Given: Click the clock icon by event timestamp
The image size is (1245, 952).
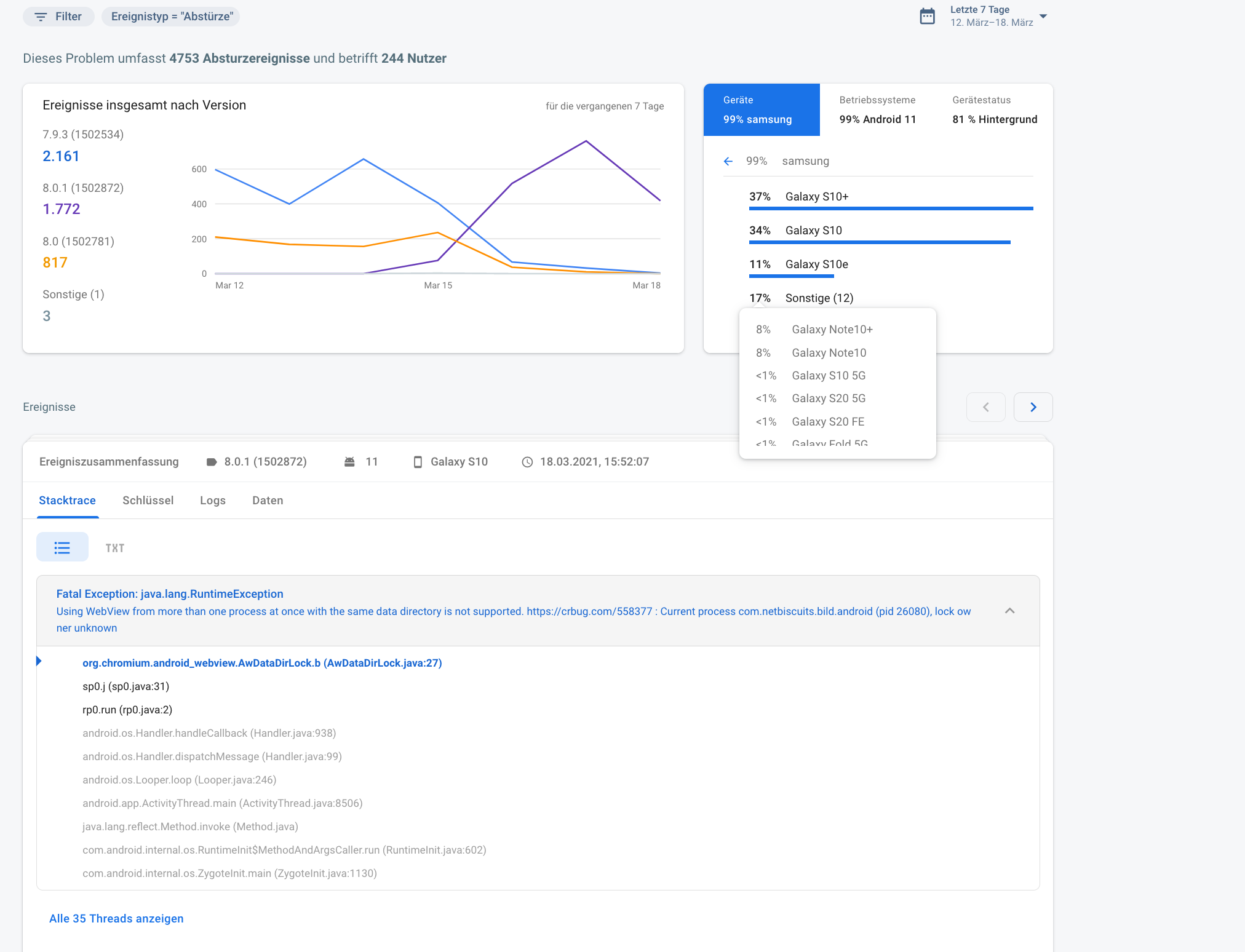Looking at the screenshot, I should tap(527, 462).
